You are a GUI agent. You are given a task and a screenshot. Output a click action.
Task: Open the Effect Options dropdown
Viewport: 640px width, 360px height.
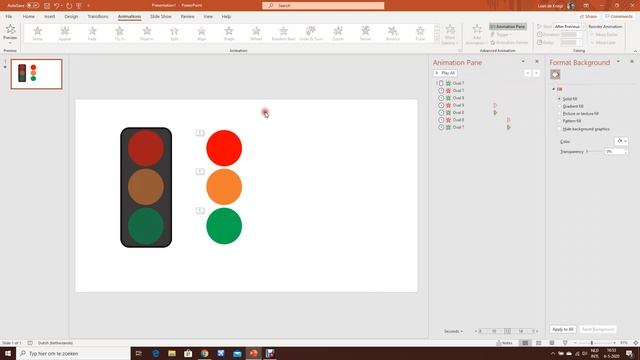pyautogui.click(x=450, y=34)
